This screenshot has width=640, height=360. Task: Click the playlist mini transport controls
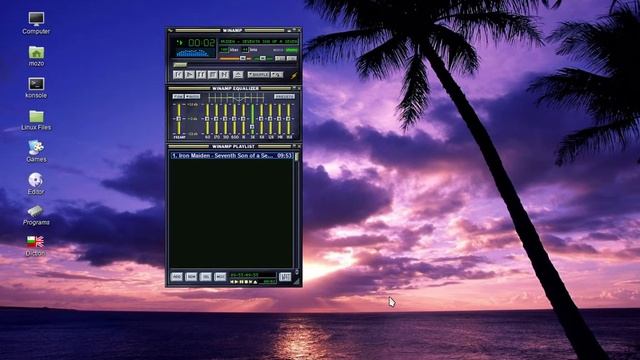click(x=244, y=282)
